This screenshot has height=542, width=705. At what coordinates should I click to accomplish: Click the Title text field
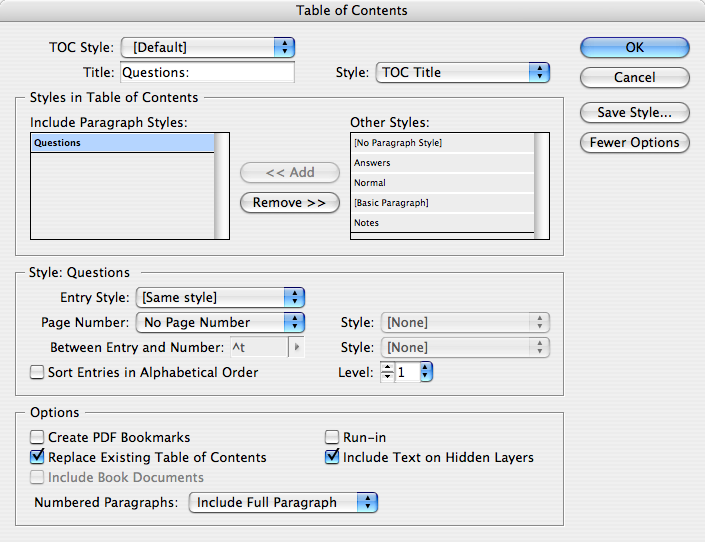pyautogui.click(x=207, y=72)
